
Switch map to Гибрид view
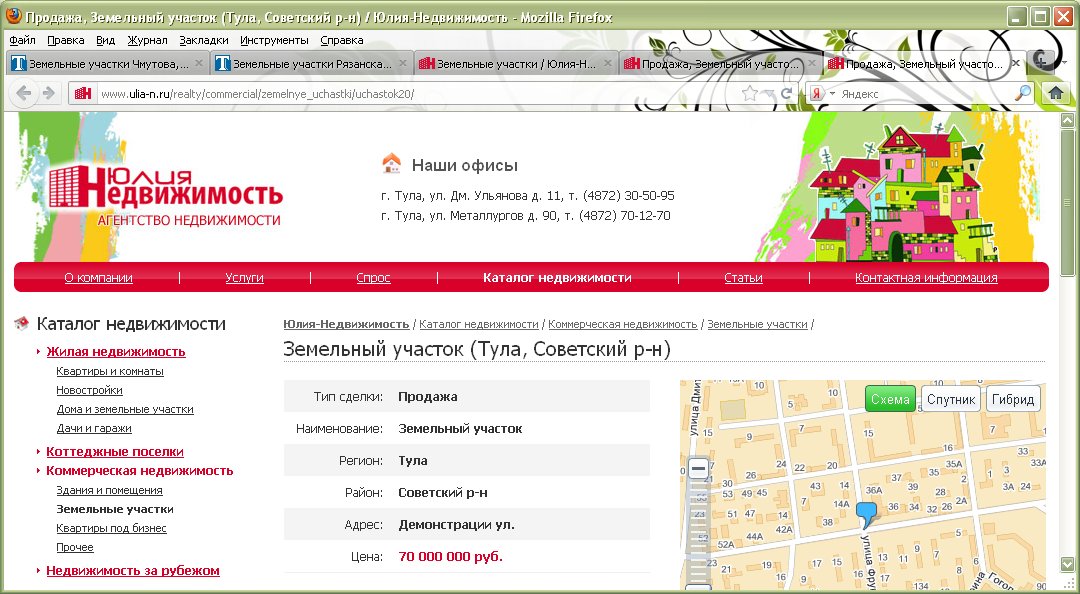pyautogui.click(x=1012, y=399)
